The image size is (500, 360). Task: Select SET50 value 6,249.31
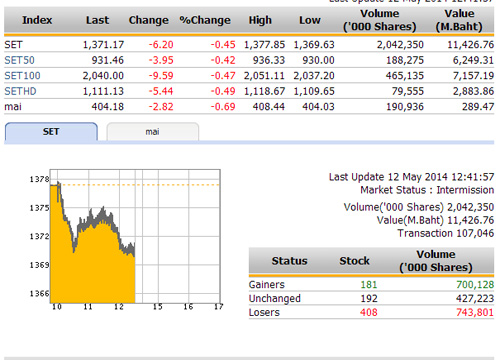pos(473,60)
